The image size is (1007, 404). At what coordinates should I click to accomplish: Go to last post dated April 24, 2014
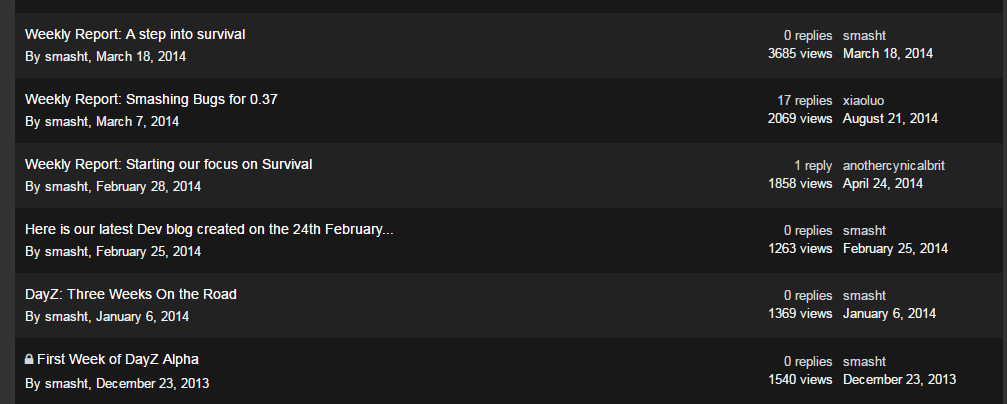(x=883, y=184)
